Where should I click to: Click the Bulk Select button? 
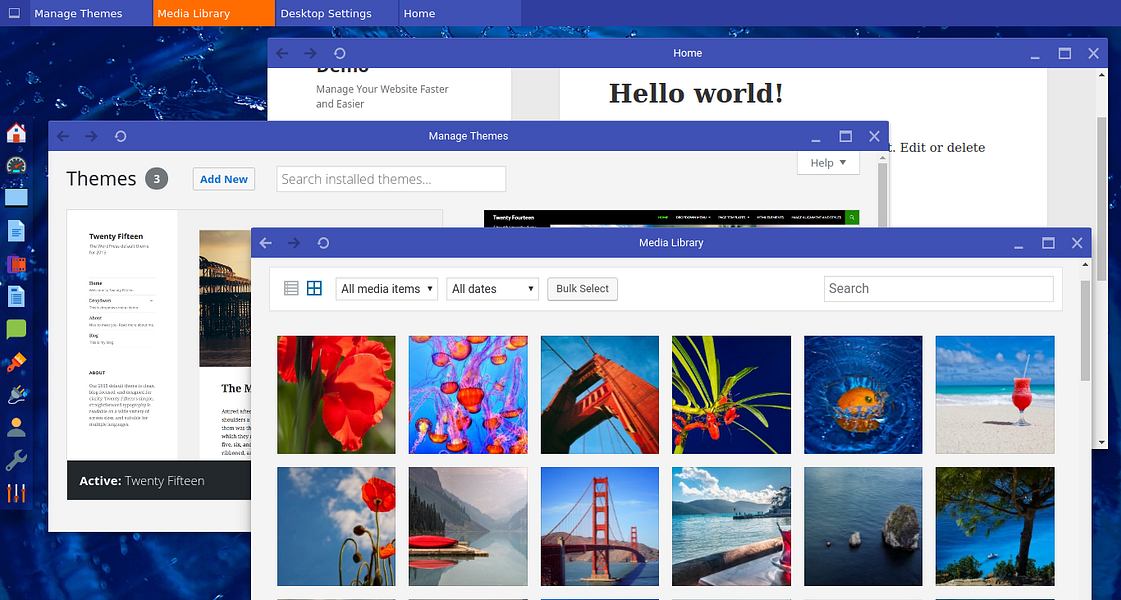583,289
